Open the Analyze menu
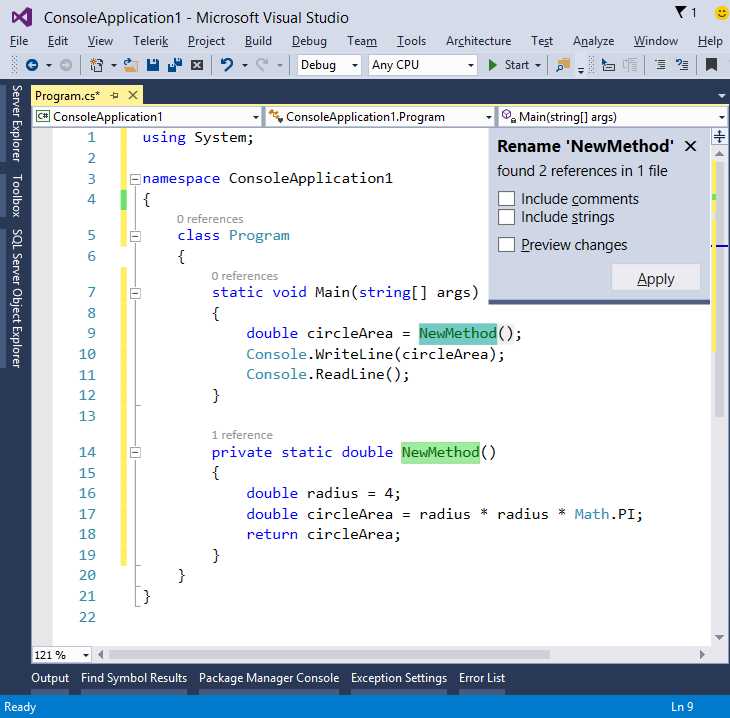 593,41
